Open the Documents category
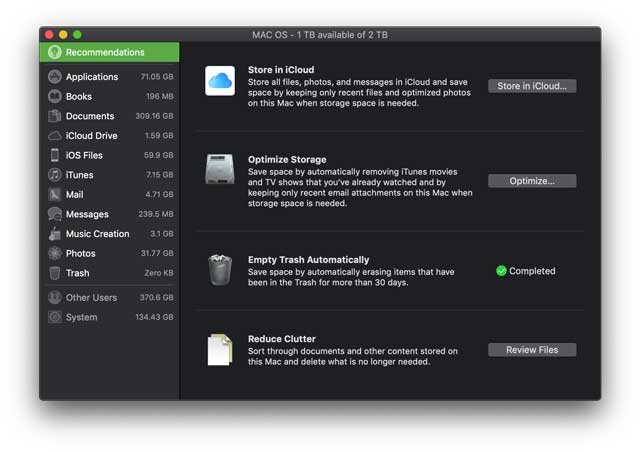This screenshot has width=640, height=452. [109, 116]
